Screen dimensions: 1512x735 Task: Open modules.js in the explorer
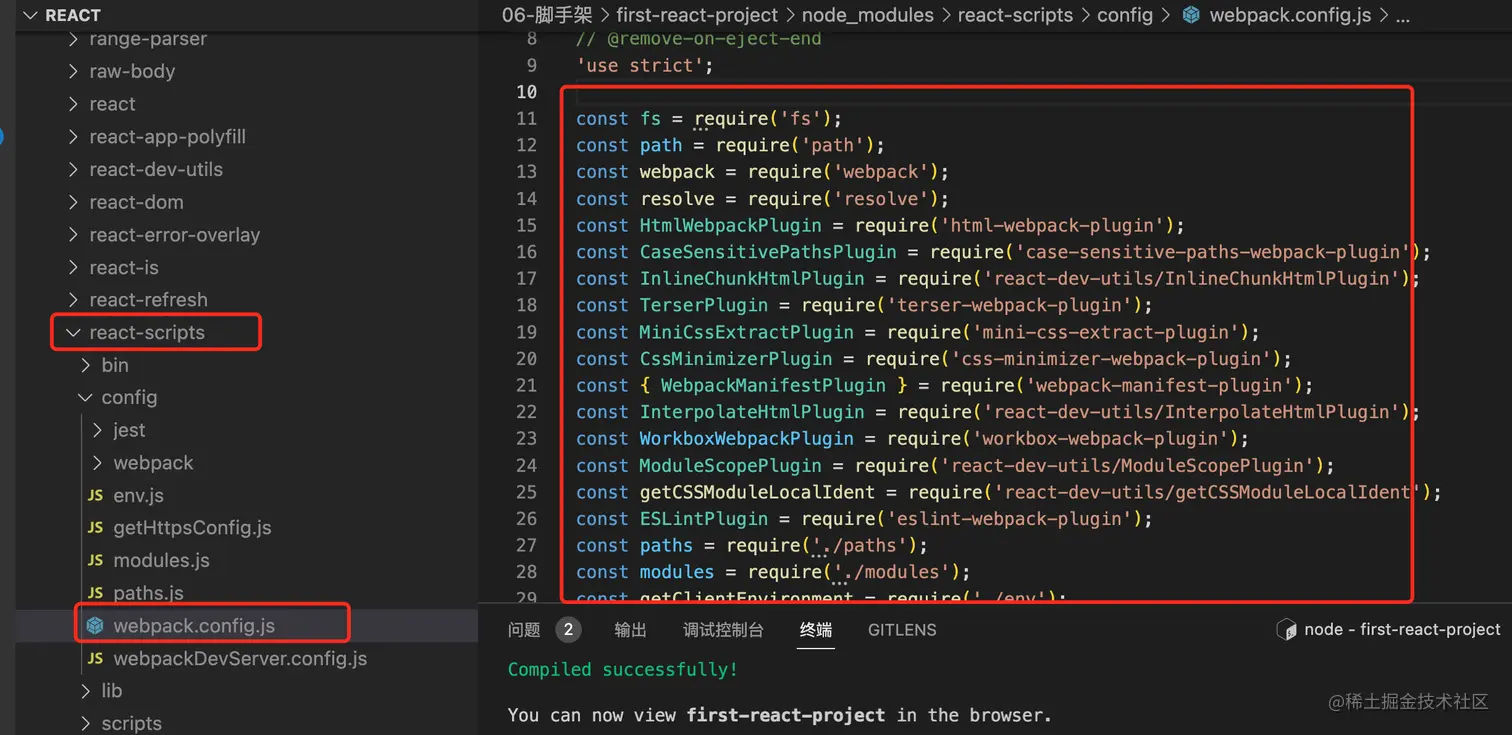[162, 561]
